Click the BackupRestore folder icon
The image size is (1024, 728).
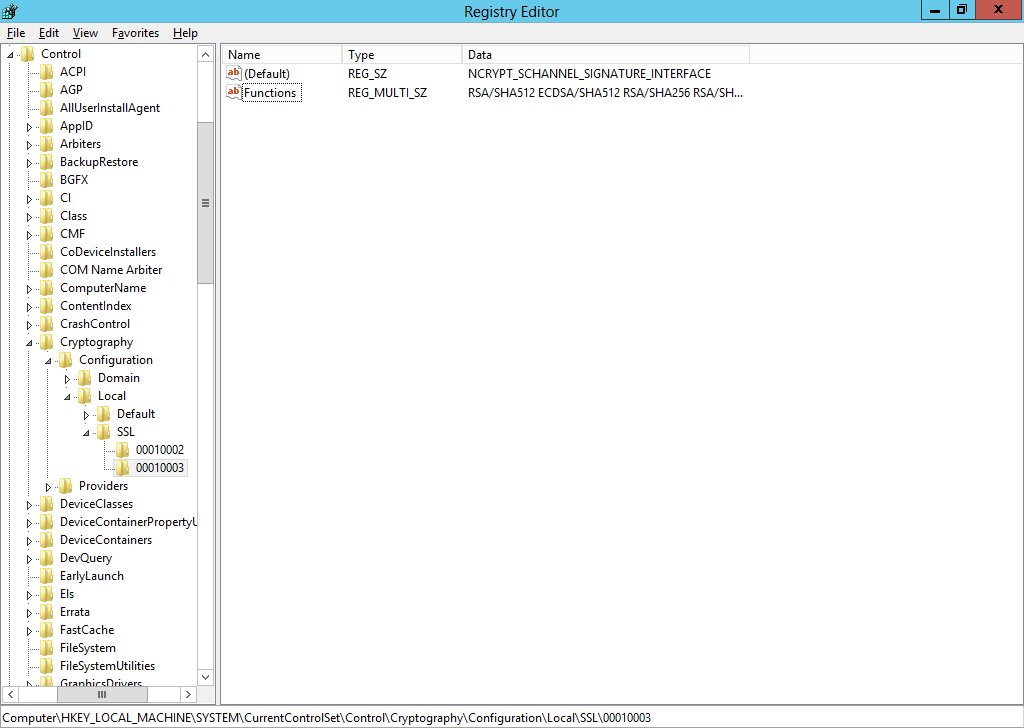(x=46, y=162)
